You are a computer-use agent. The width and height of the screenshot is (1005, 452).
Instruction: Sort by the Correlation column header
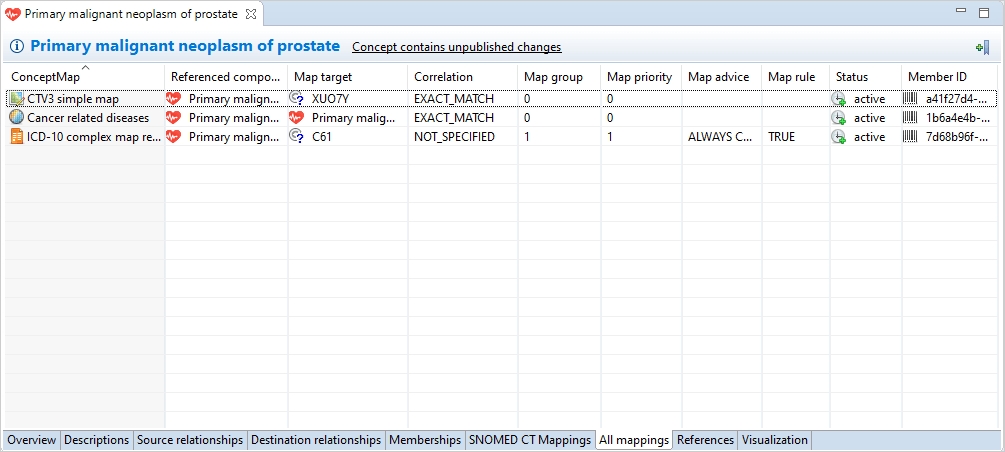(x=443, y=77)
